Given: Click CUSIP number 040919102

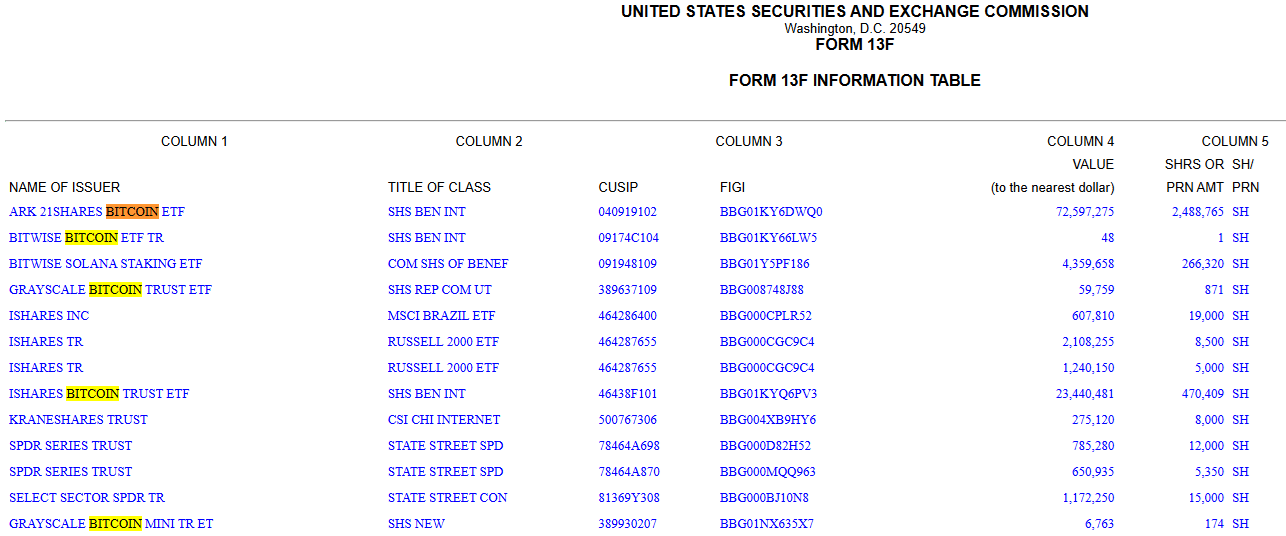Looking at the screenshot, I should coord(627,212).
